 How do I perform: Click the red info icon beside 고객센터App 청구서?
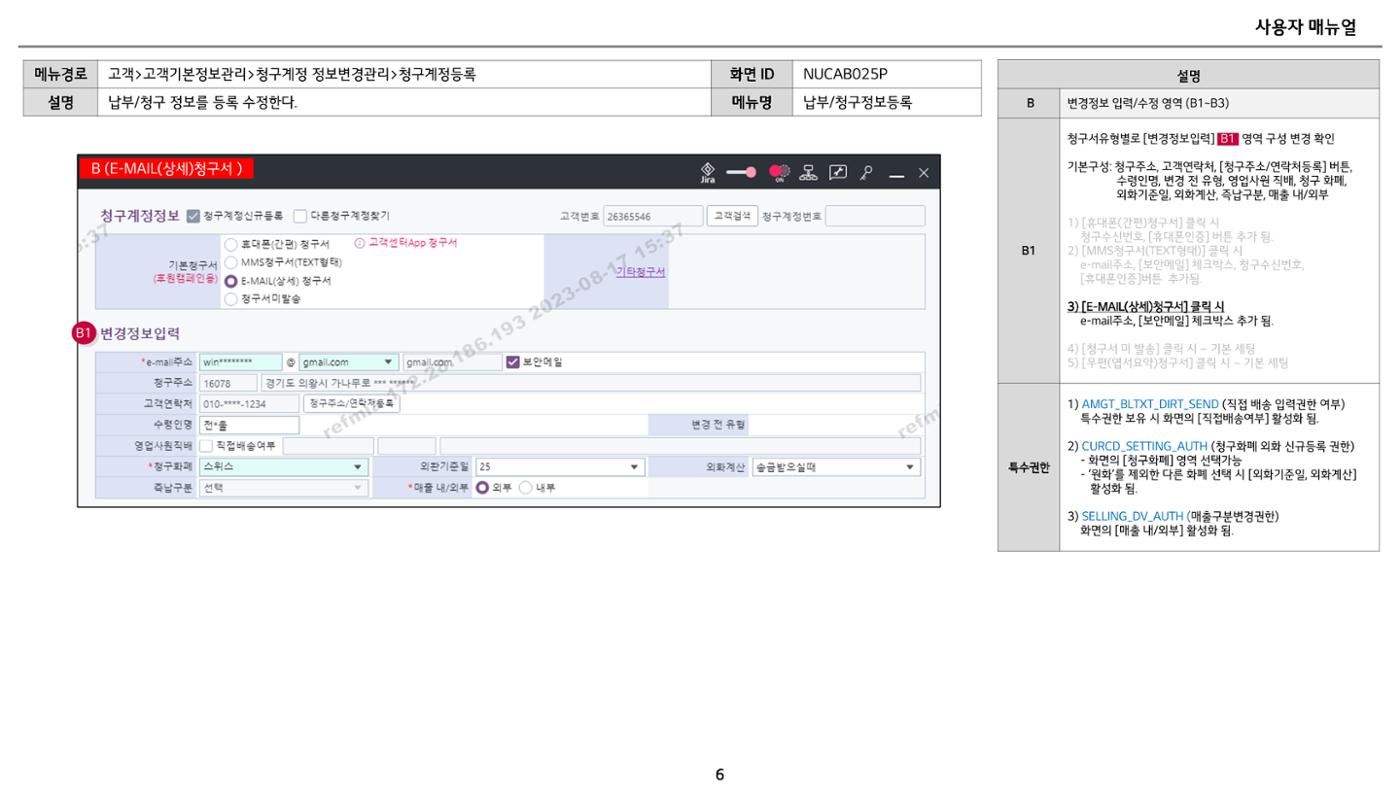[x=361, y=243]
